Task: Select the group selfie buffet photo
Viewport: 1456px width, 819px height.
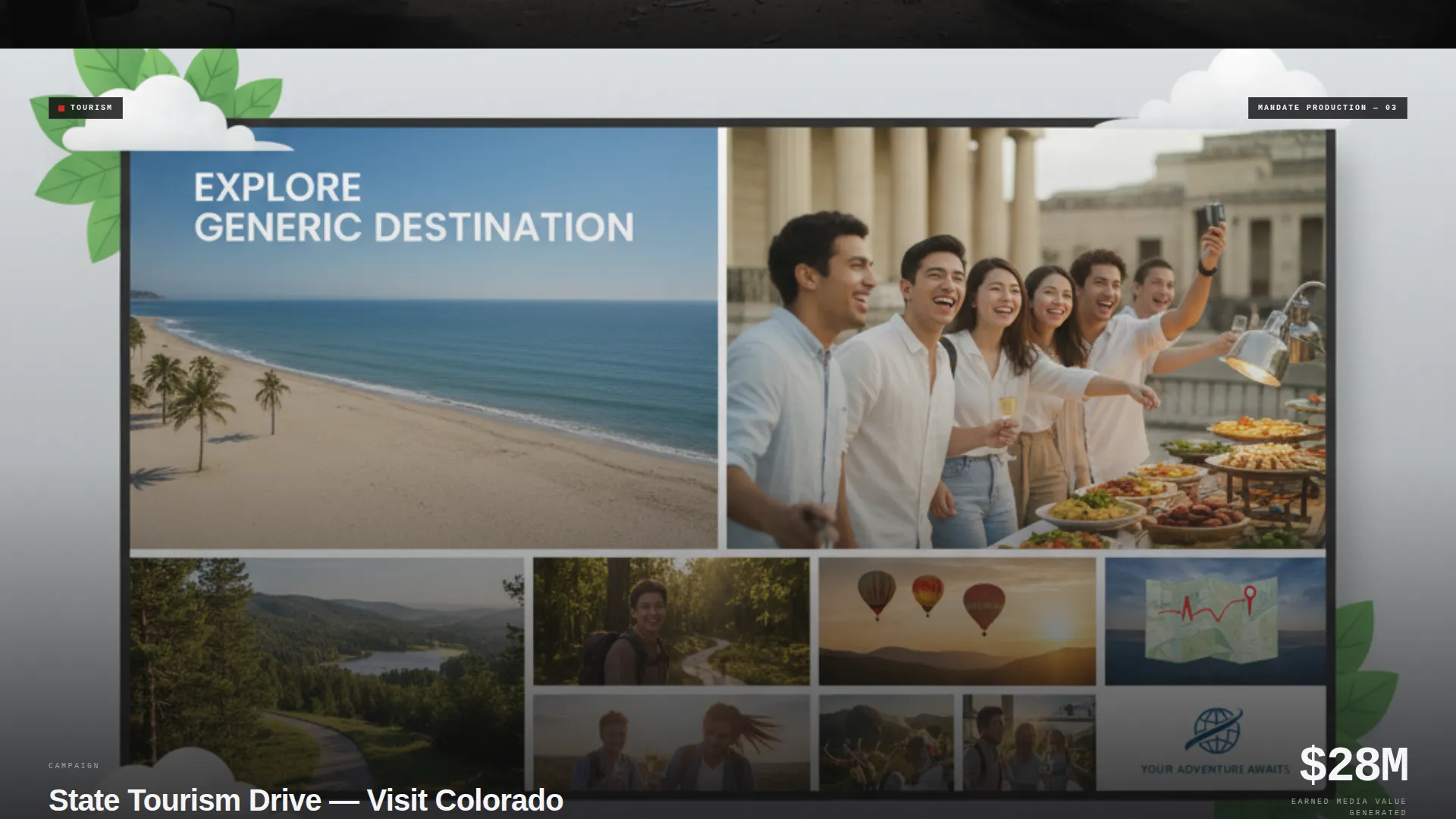Action: (x=1026, y=337)
